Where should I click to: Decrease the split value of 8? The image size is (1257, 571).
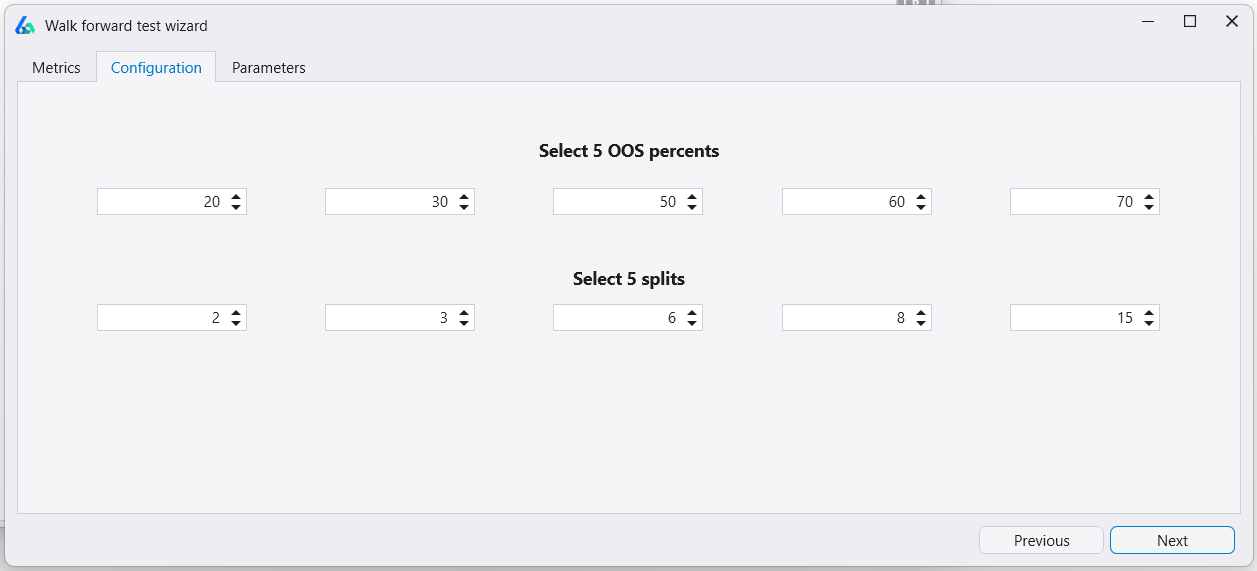point(921,323)
